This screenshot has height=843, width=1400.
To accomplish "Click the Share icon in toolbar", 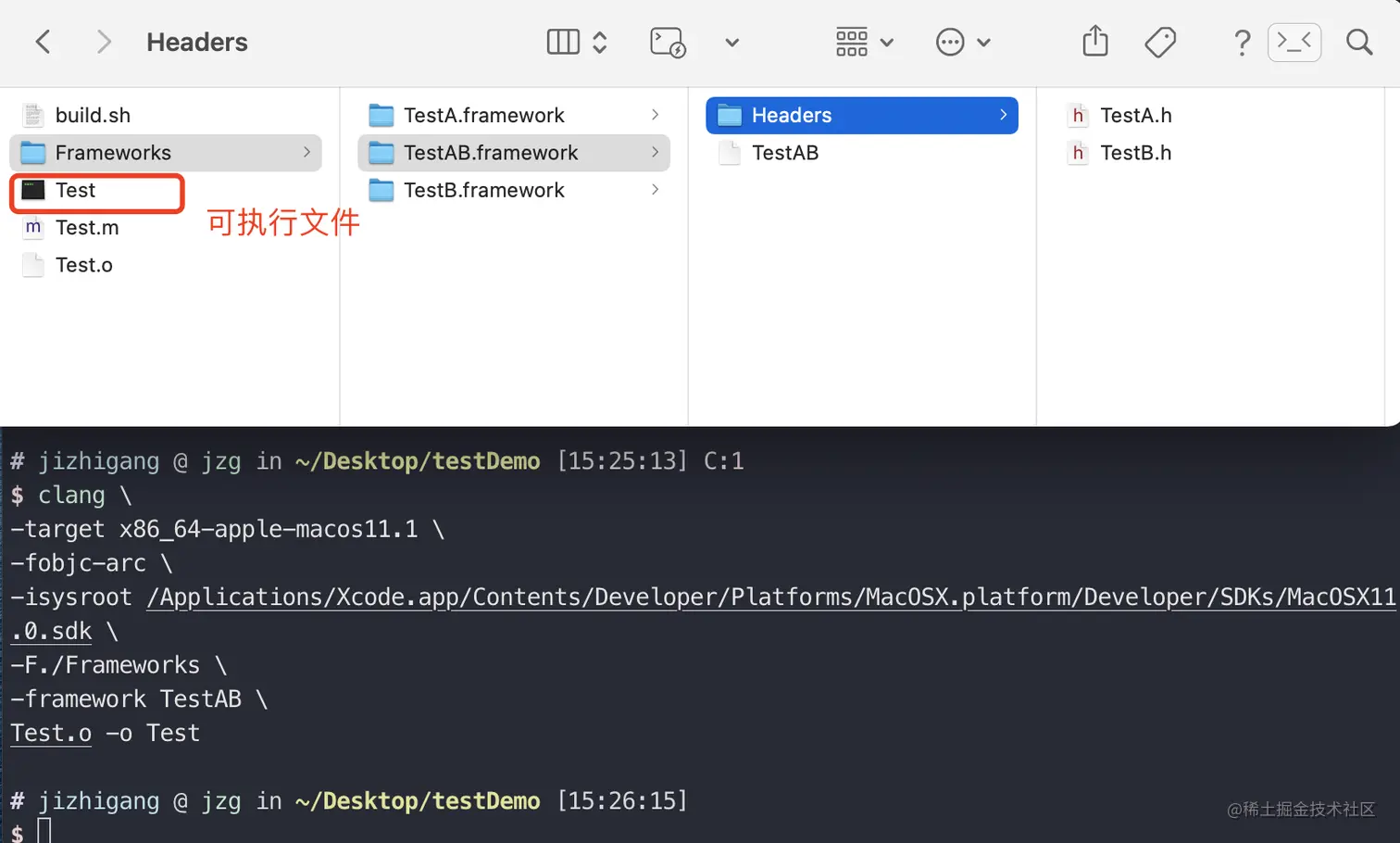I will (1095, 42).
